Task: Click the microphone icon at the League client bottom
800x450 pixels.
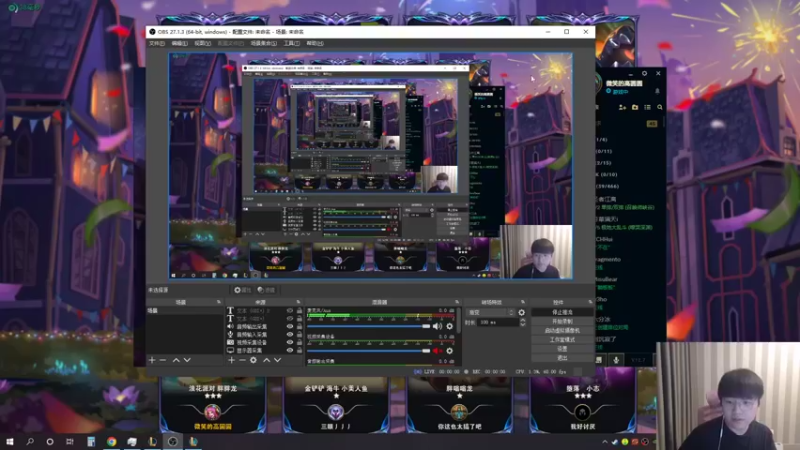Action: tap(616, 360)
